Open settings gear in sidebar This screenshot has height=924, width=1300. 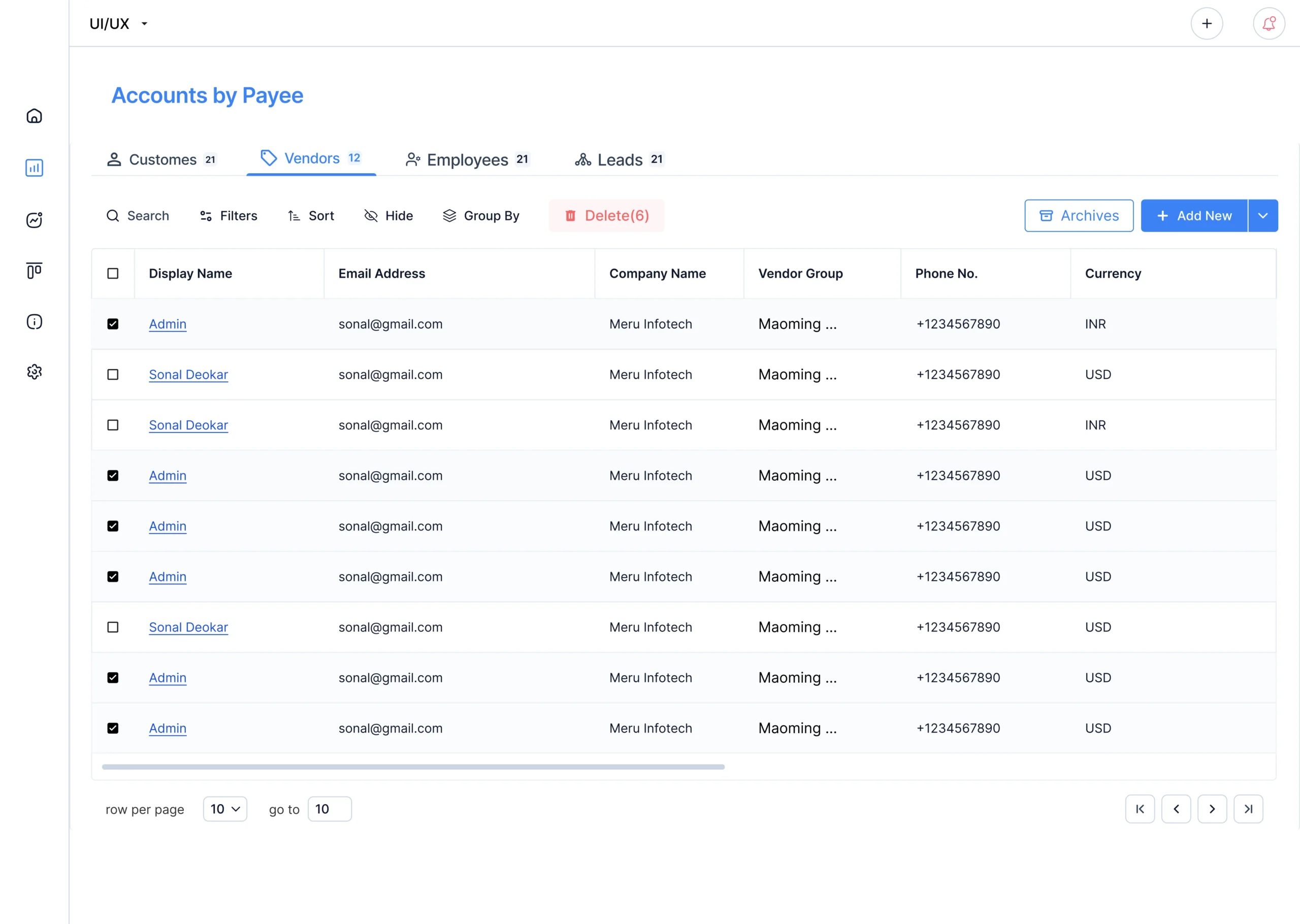34,372
